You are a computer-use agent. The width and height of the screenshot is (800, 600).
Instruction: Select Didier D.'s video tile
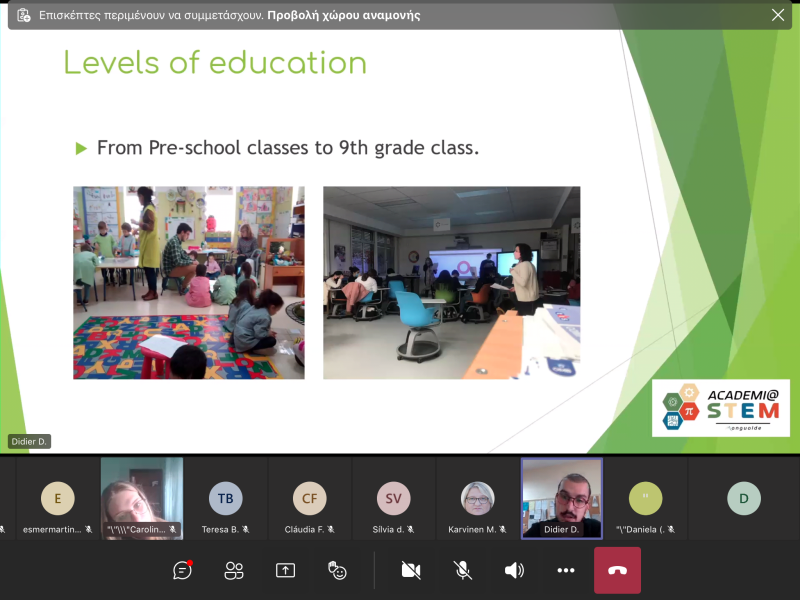[x=562, y=498]
